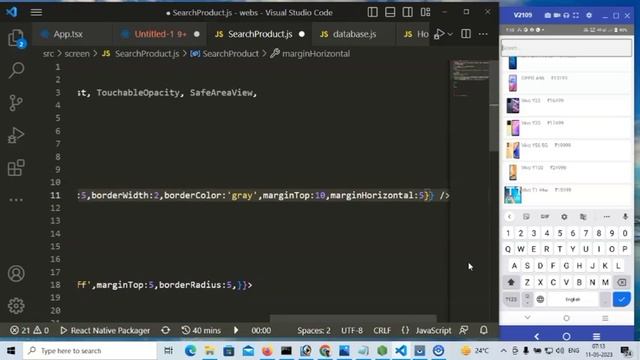This screenshot has width=640, height=360.
Task: Open the editor More Actions ellipsis
Action: click(x=483, y=34)
